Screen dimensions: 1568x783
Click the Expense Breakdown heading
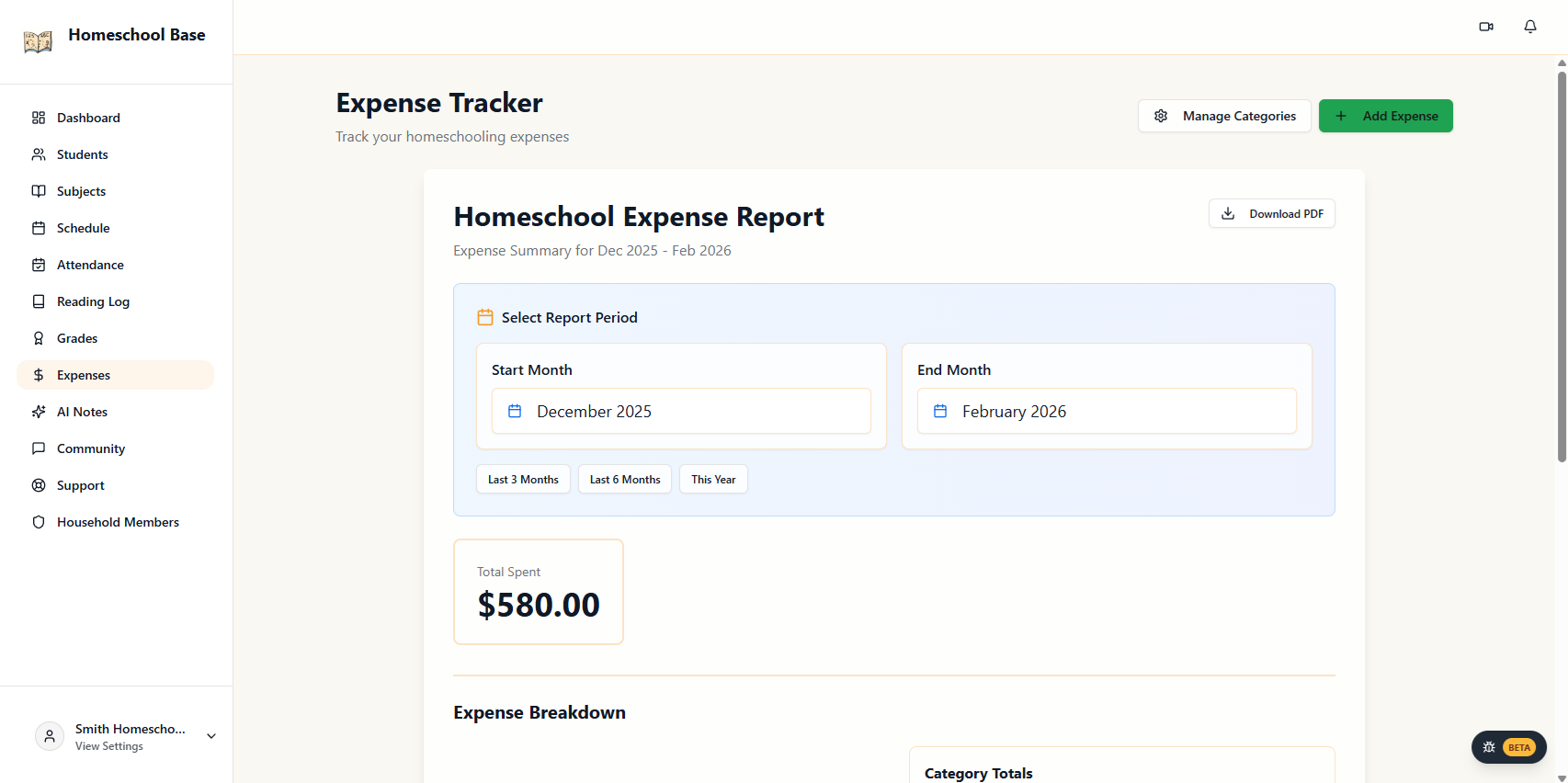[540, 712]
